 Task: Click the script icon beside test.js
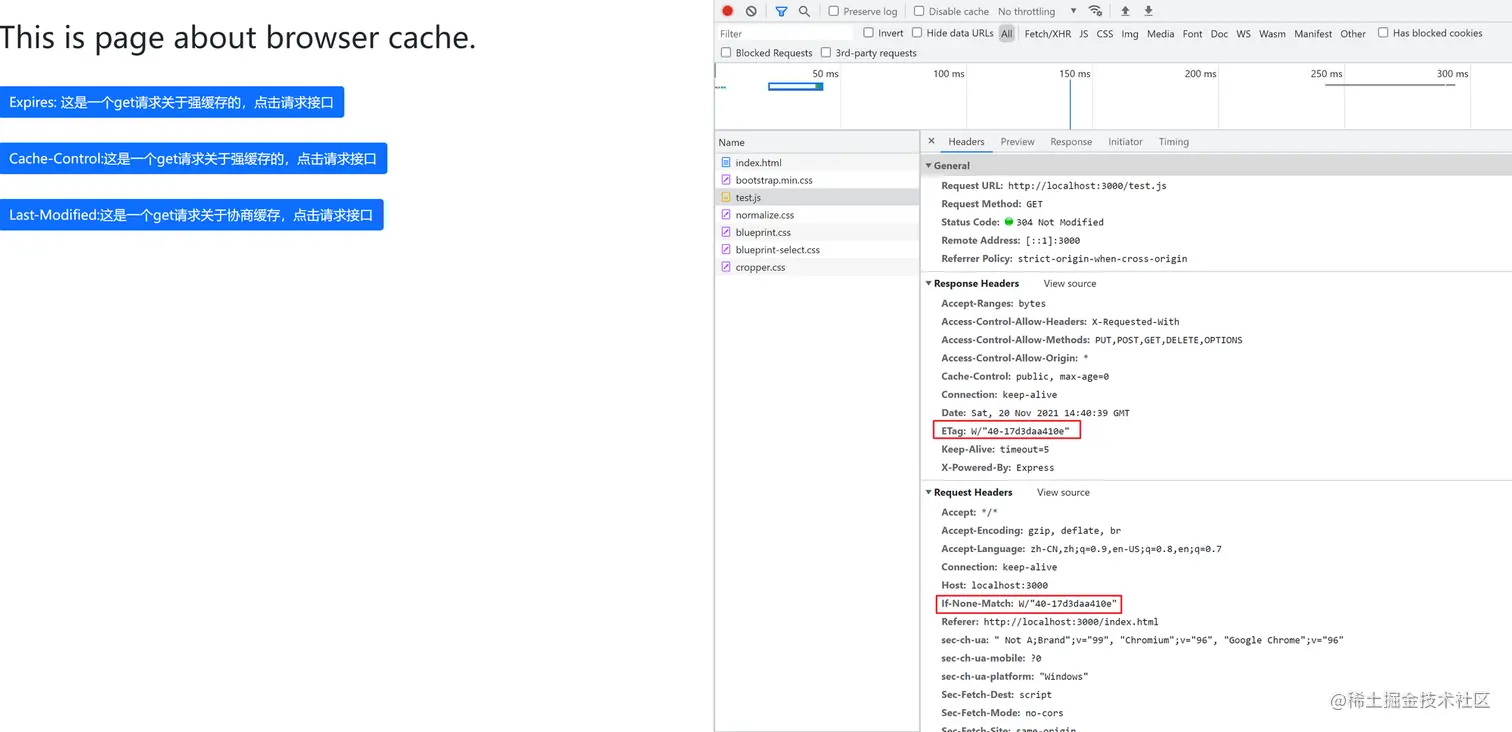click(x=726, y=198)
